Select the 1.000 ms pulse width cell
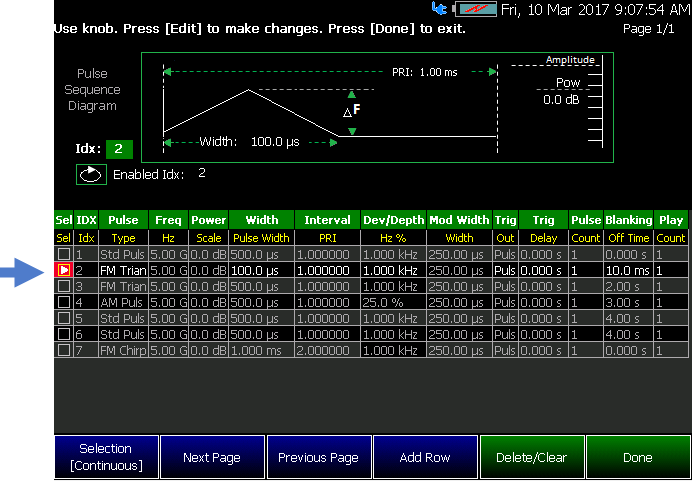 click(262, 350)
